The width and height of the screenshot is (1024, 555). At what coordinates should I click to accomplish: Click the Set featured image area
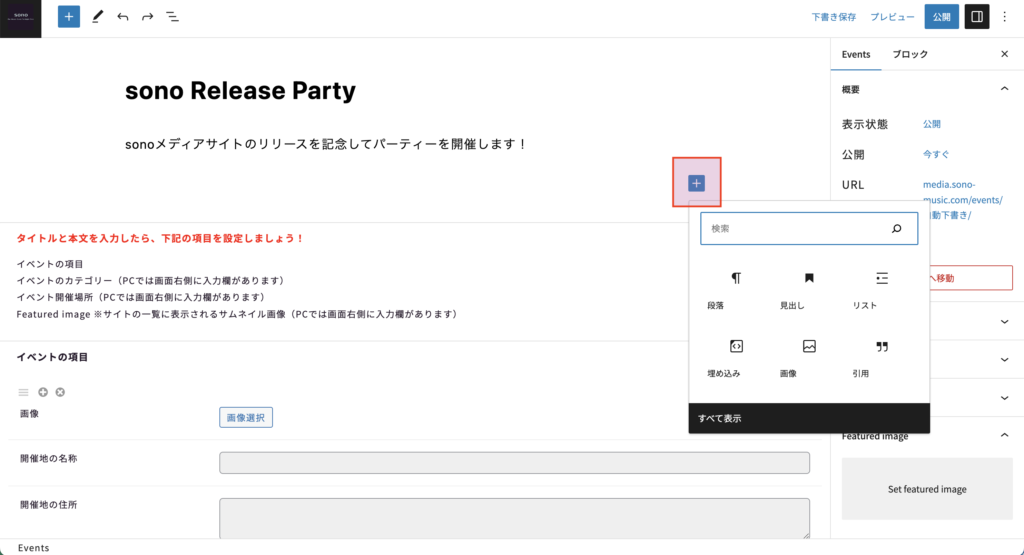[x=927, y=489]
